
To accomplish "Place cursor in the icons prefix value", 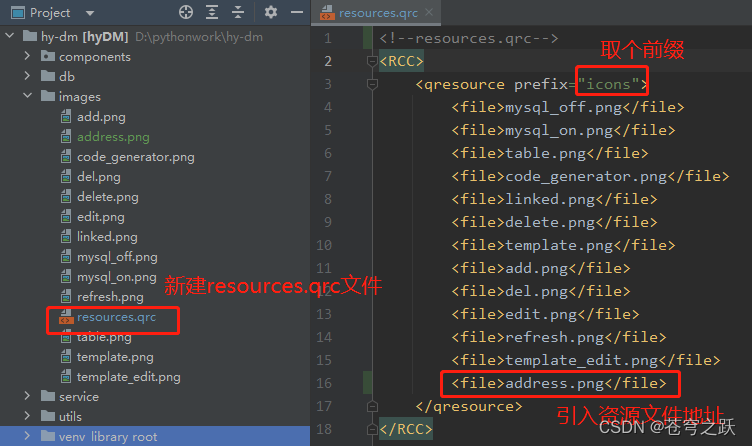I will [608, 84].
